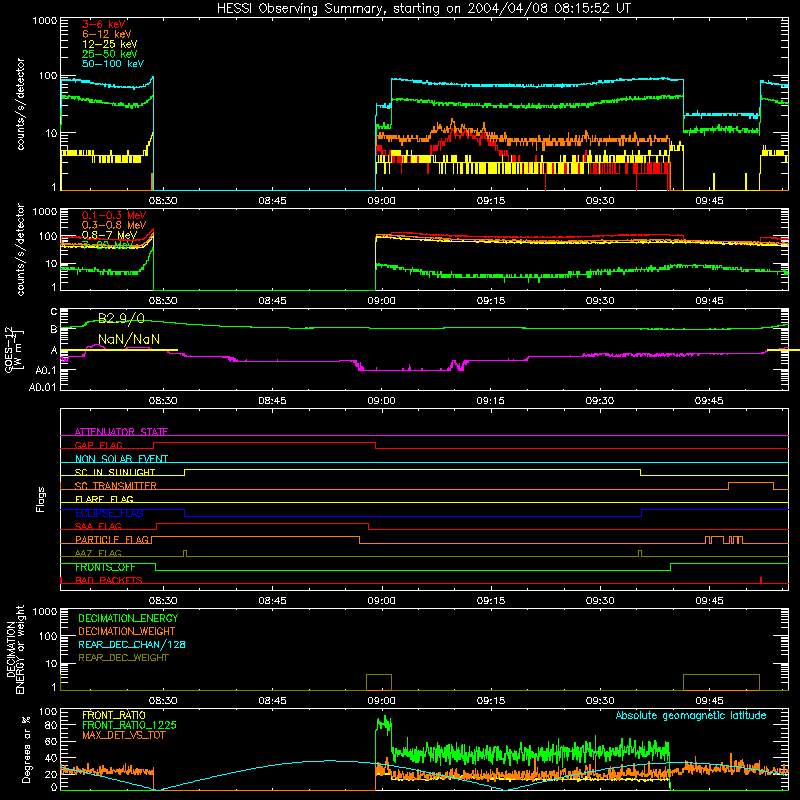Pick the 50-100 keV legend label

113,64
